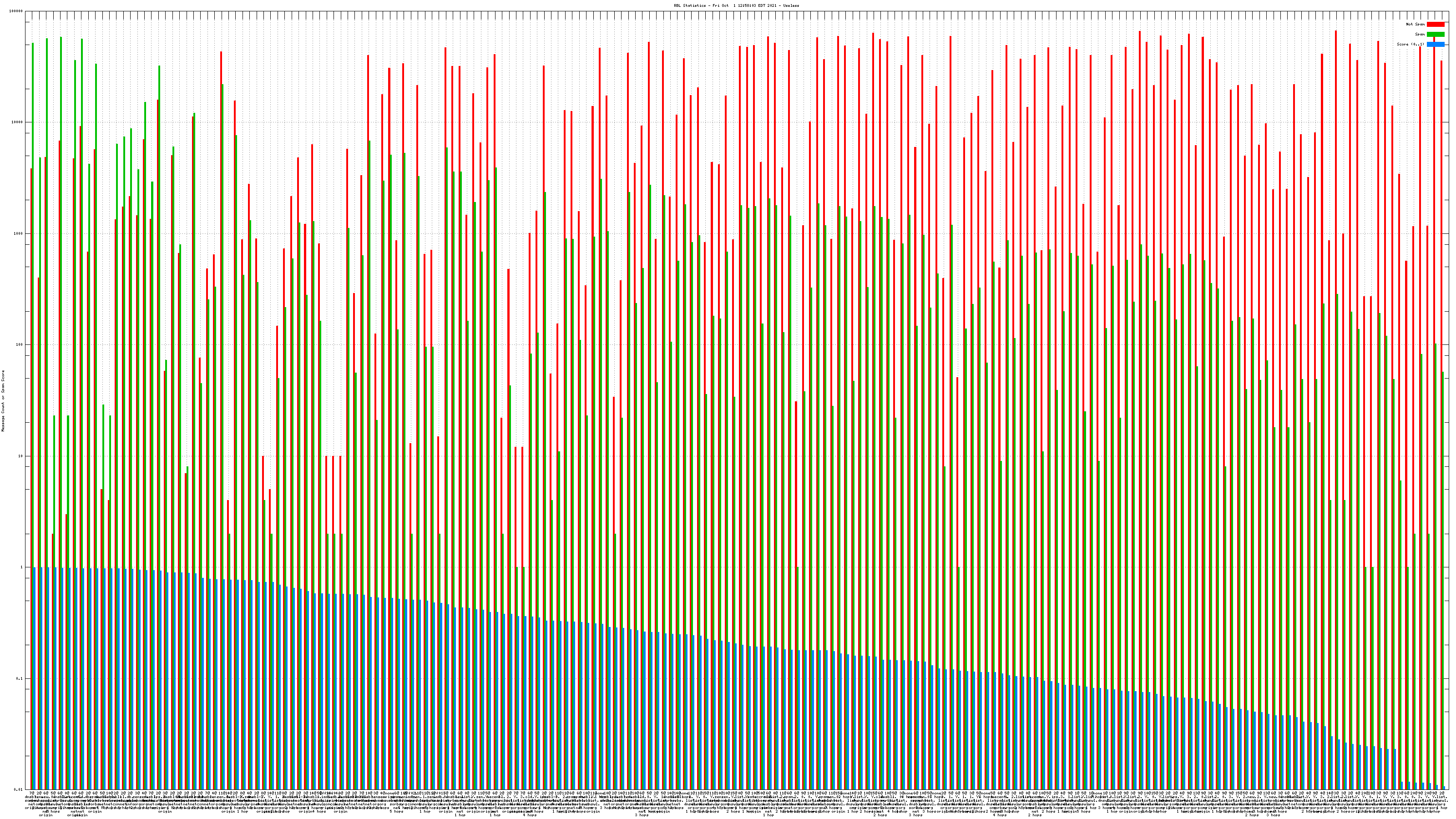
Task: Click the 100 y-axis tick label
Action: pyautogui.click(x=20, y=345)
